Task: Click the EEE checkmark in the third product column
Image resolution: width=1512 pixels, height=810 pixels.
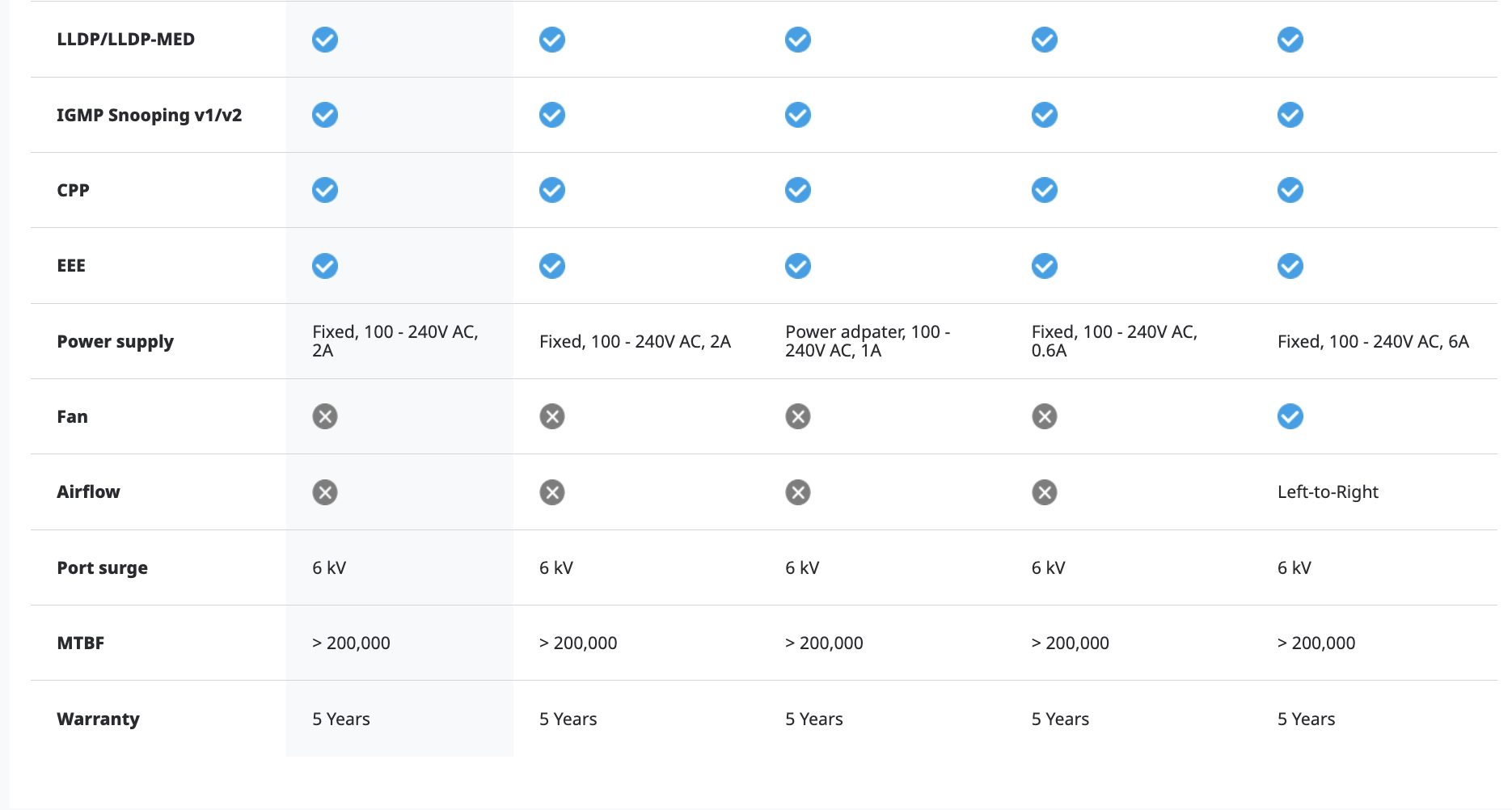Action: [798, 266]
